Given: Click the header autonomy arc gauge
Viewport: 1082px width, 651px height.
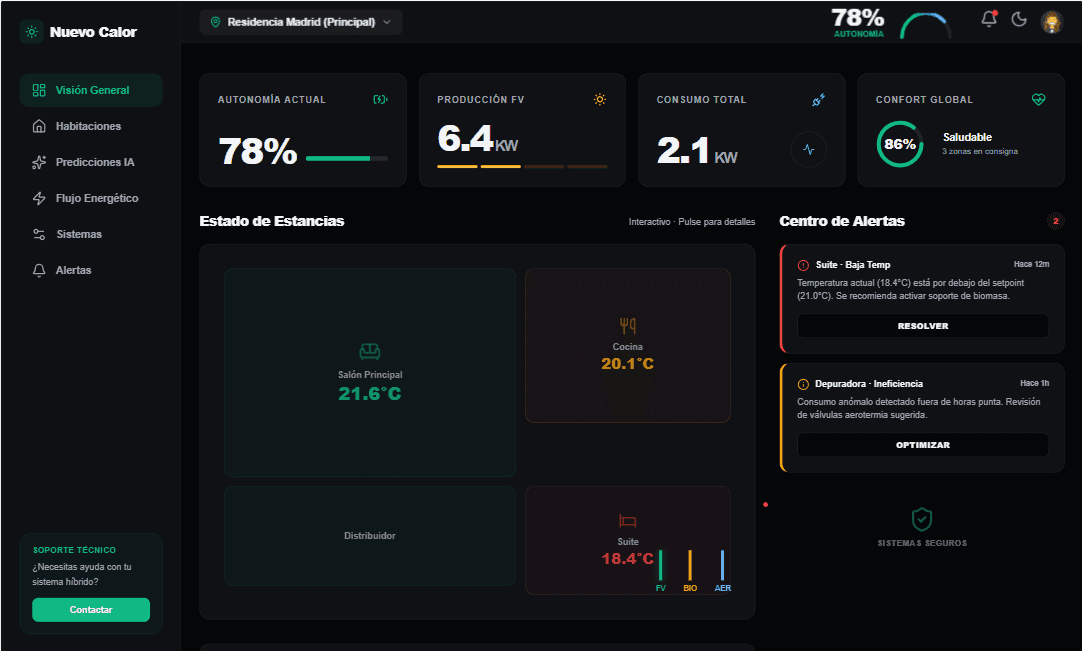Looking at the screenshot, I should tap(926, 26).
